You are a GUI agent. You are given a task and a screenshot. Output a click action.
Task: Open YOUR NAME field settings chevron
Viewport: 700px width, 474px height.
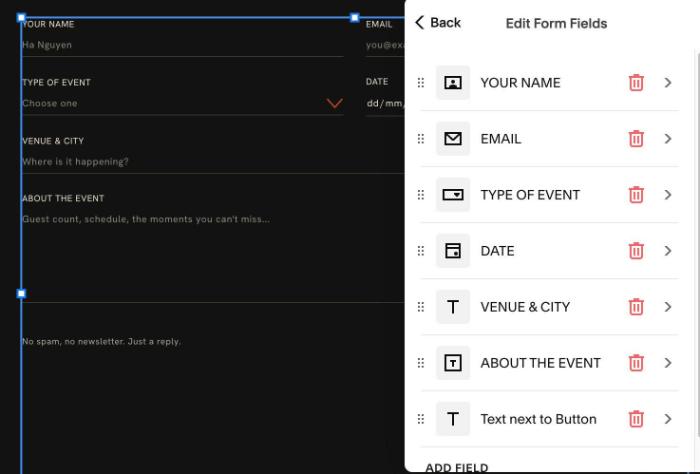[x=668, y=83]
